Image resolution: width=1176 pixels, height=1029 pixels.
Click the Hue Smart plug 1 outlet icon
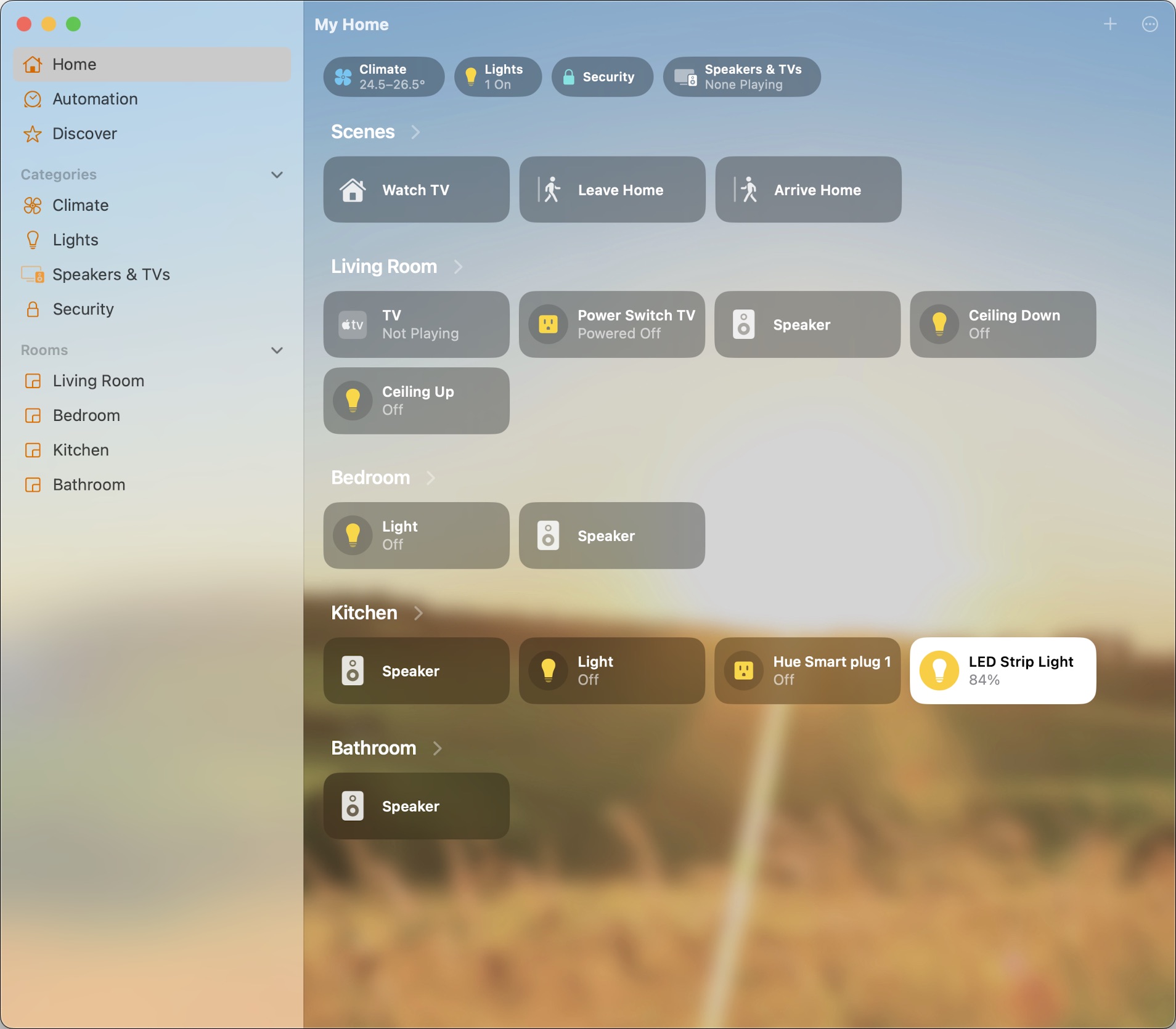(x=743, y=670)
